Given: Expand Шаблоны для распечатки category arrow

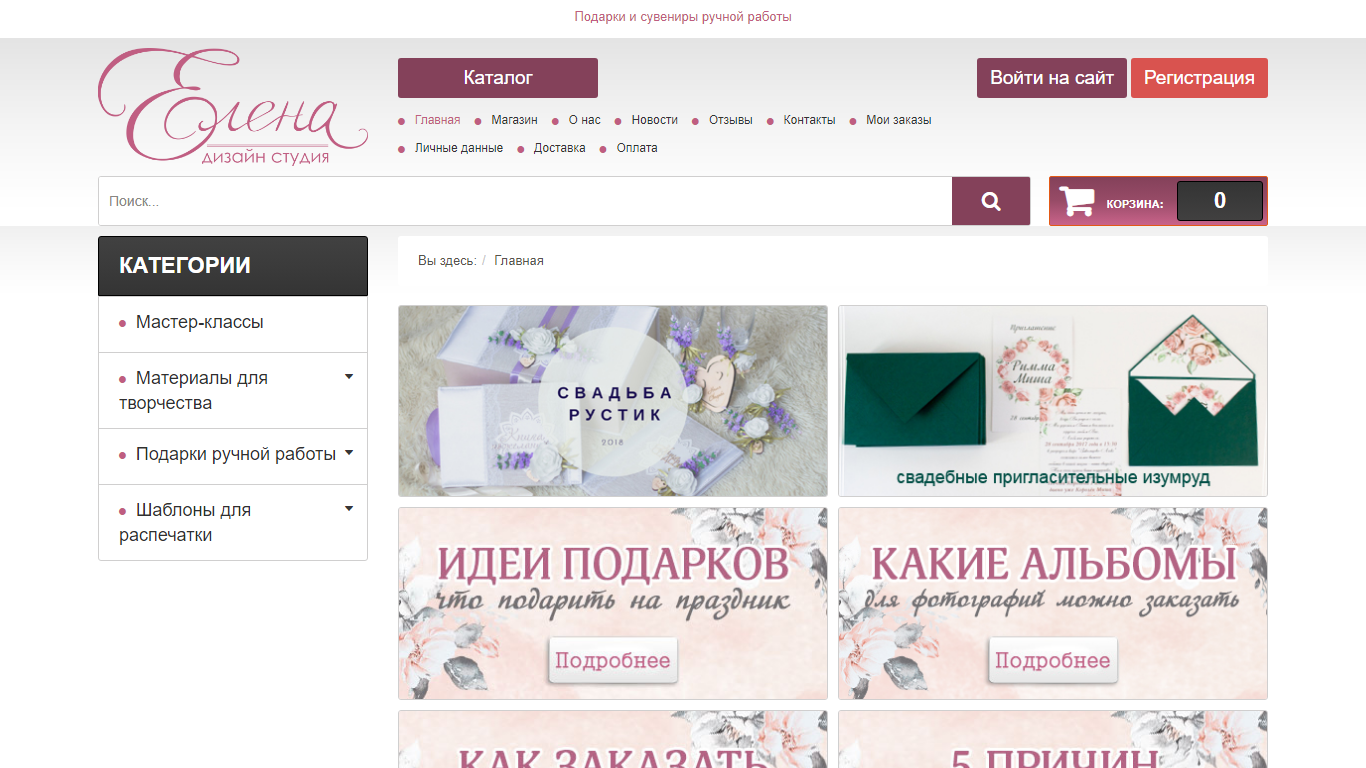Looking at the screenshot, I should 349,509.
